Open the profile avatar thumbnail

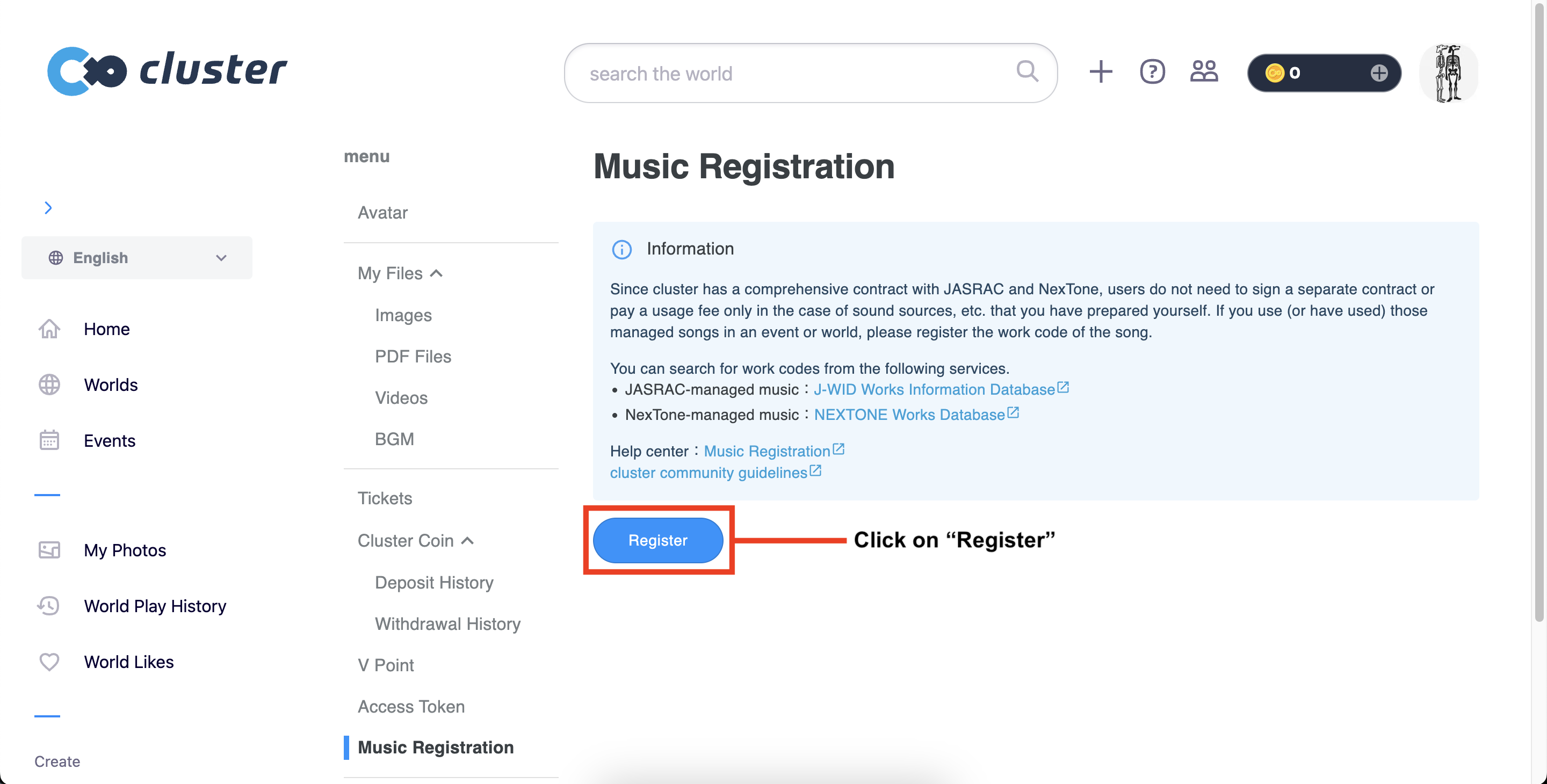point(1448,72)
